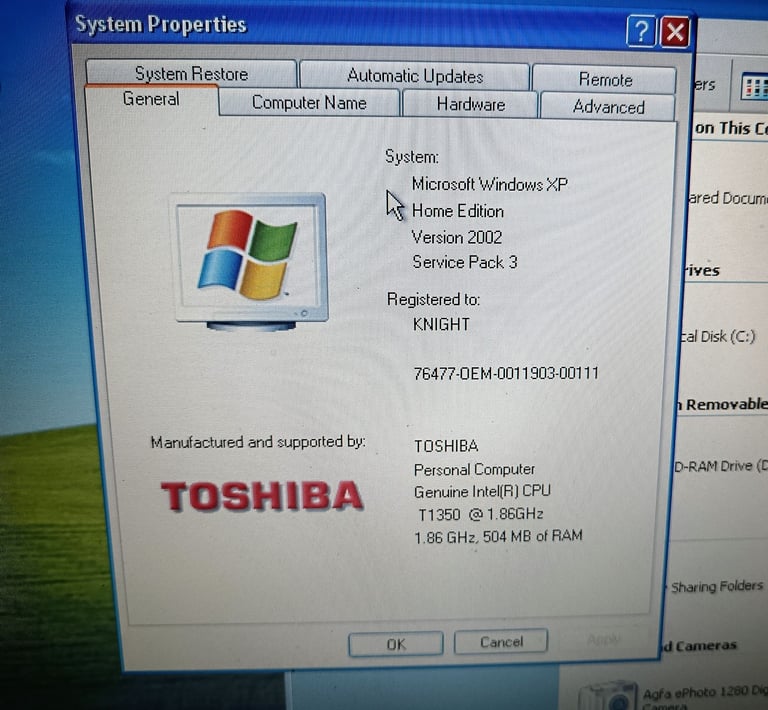The image size is (768, 710).
Task: Click the Registered to: label
Action: pyautogui.click(x=433, y=299)
